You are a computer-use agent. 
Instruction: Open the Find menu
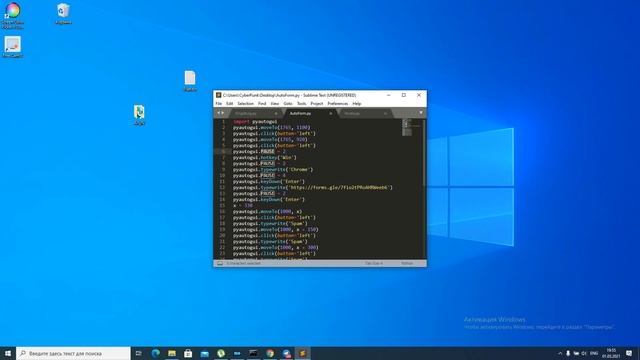262,104
